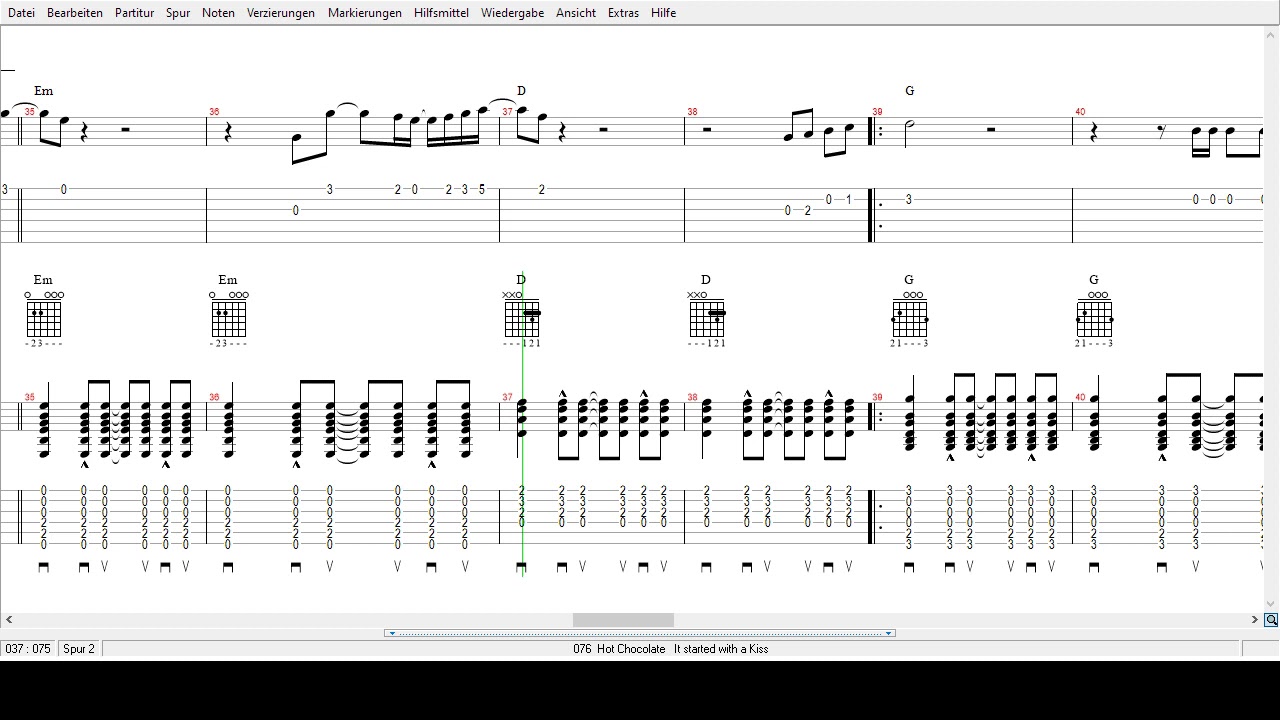Open the Partitur menu

pyautogui.click(x=134, y=13)
